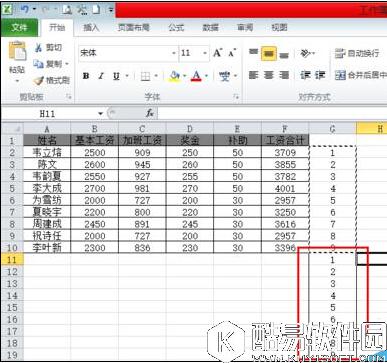This screenshot has width=387, height=363.
Task: Click the Merge and Center (合并后居中) button
Action: coord(361,75)
